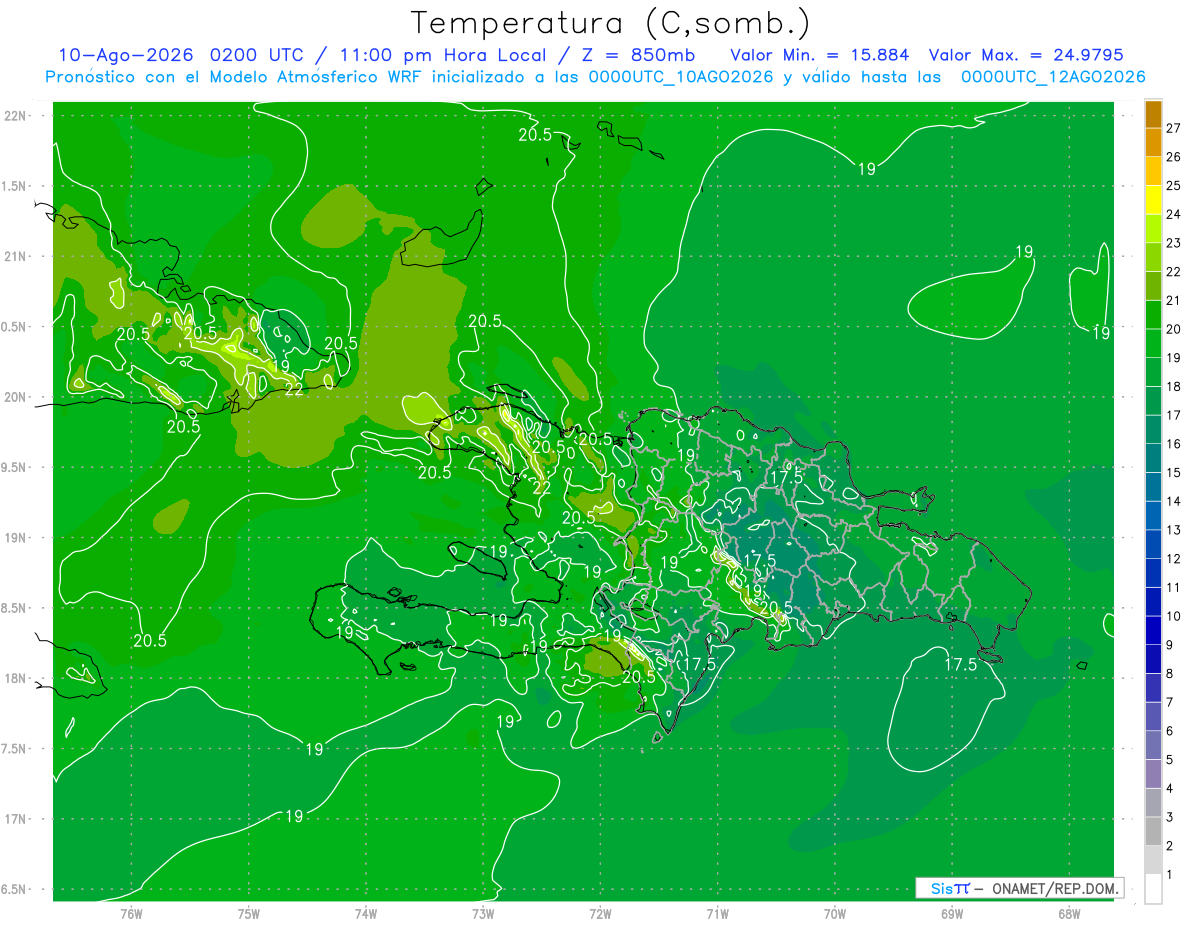
Task: Click the "73W" longitude axis label
Action: click(x=483, y=914)
